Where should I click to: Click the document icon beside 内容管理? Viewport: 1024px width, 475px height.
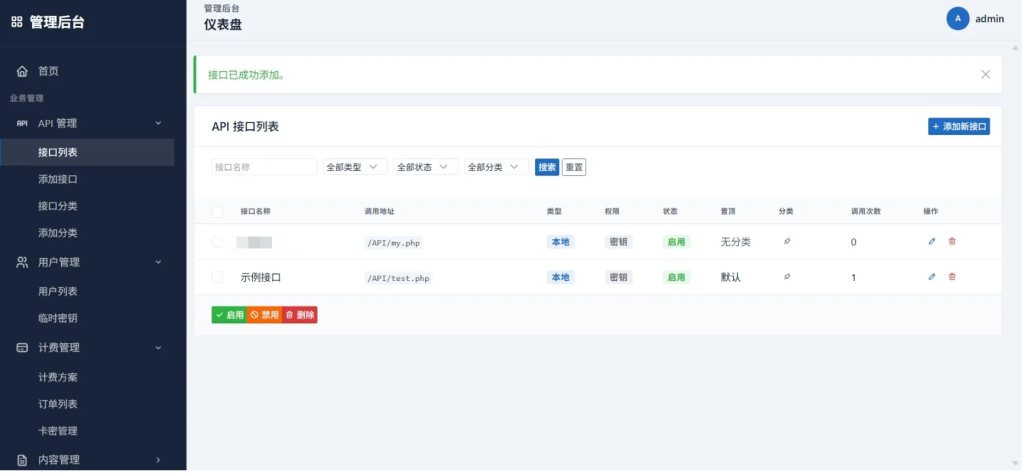[22, 460]
